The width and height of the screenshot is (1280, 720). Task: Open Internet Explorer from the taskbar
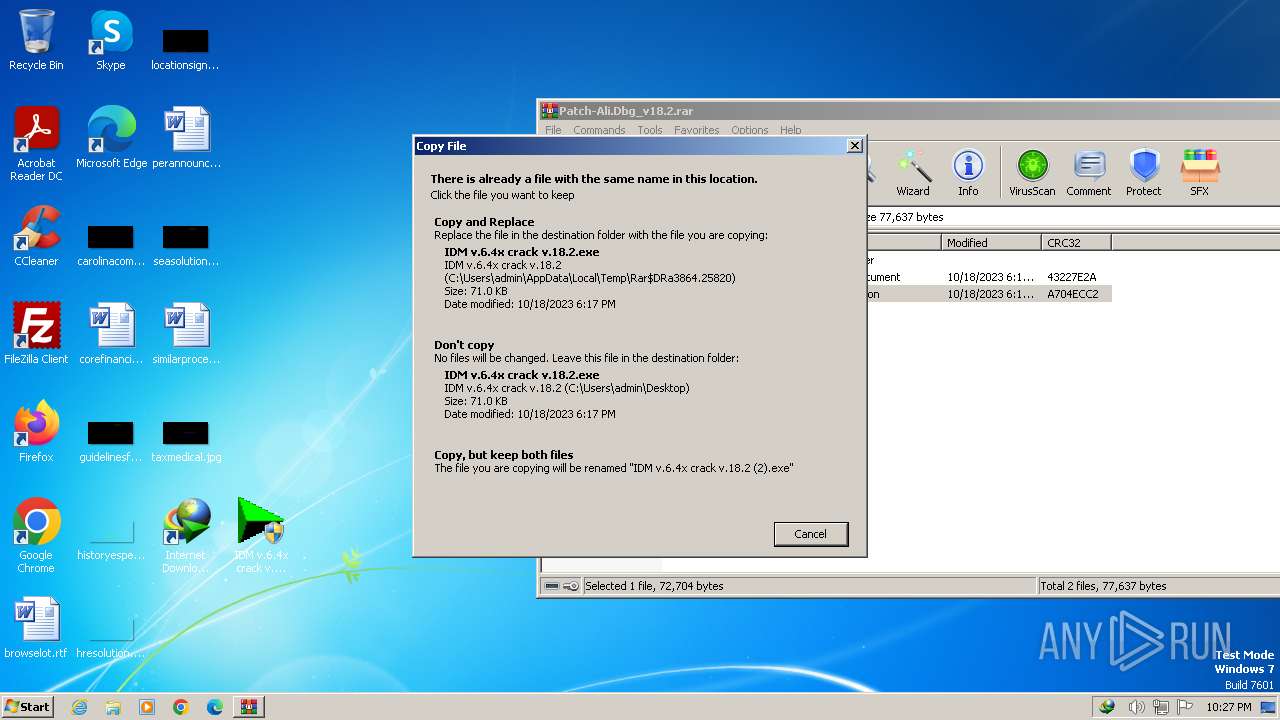pyautogui.click(x=79, y=707)
